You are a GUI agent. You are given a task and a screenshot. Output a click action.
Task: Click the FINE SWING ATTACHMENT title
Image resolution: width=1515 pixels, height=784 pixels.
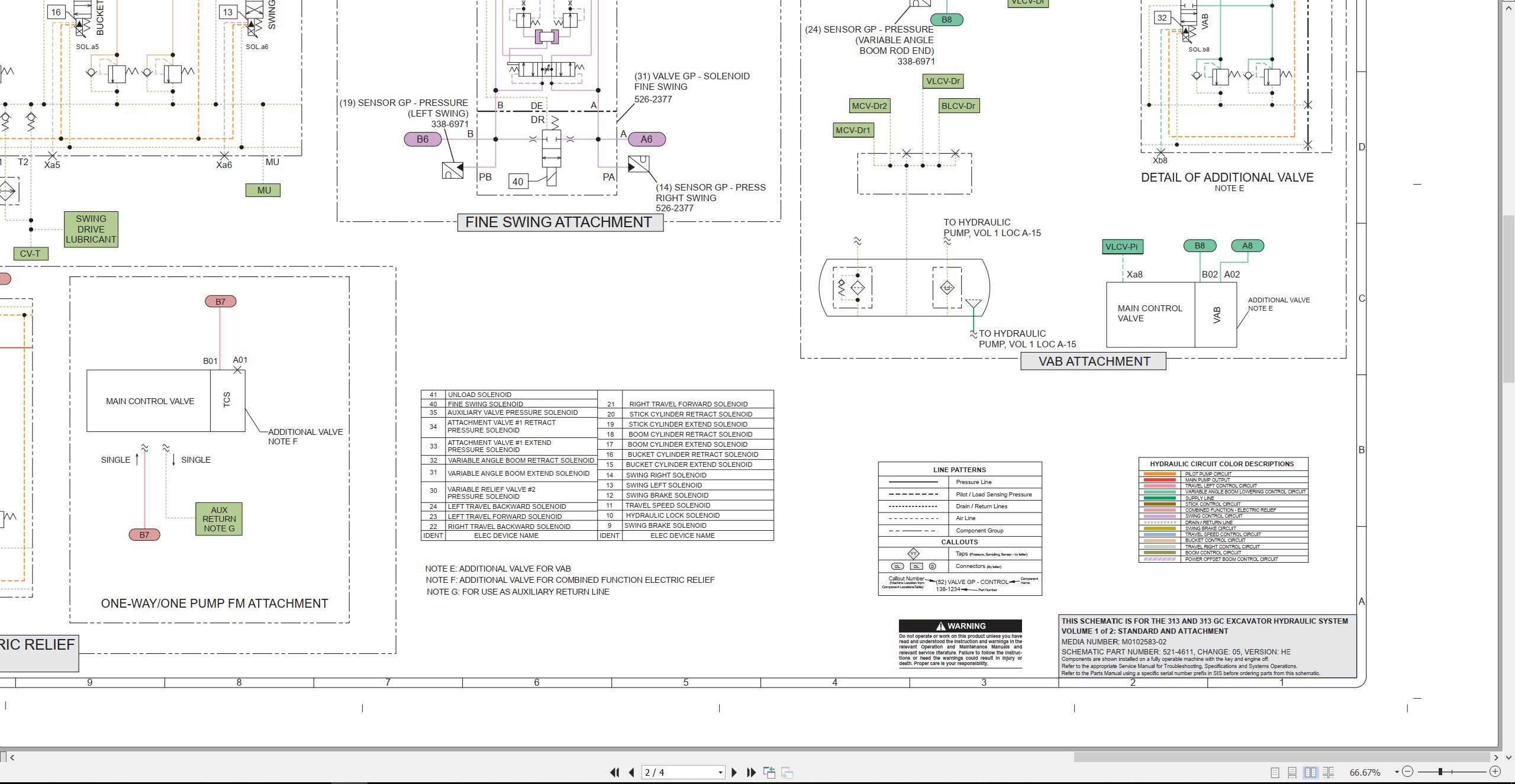coord(559,222)
